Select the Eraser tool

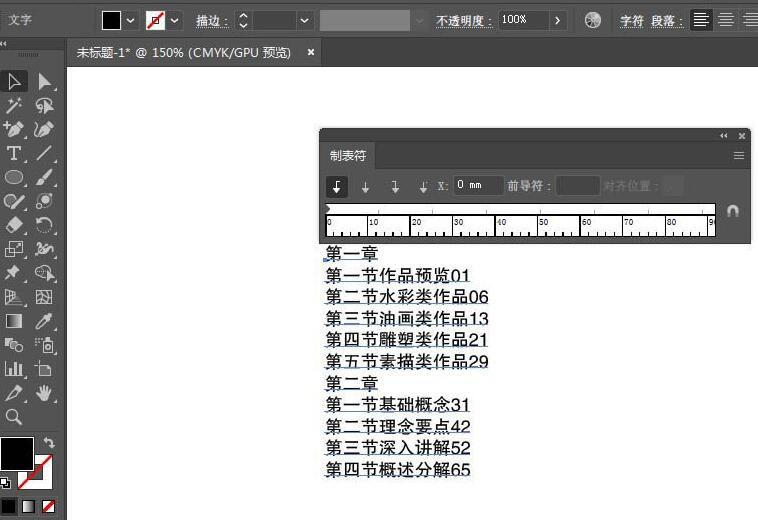click(14, 225)
